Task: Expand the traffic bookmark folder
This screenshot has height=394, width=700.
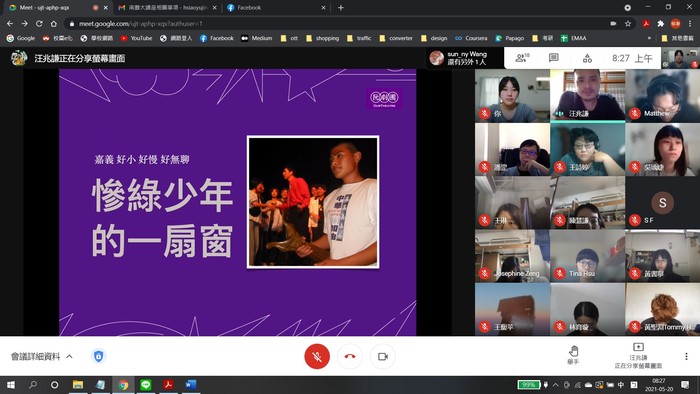Action: click(x=359, y=38)
